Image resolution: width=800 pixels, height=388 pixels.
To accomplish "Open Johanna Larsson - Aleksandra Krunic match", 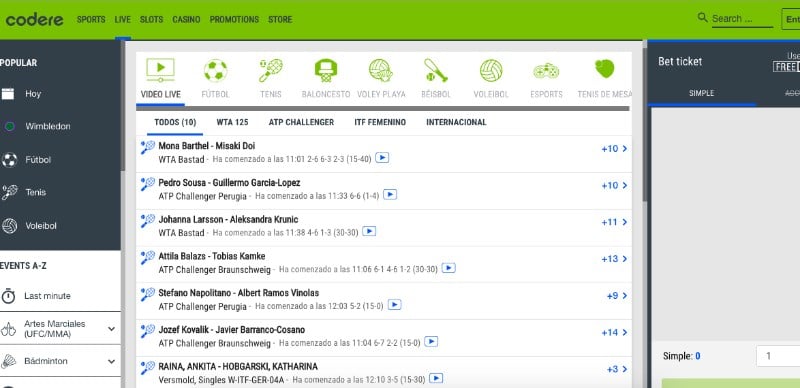I will click(x=228, y=220).
